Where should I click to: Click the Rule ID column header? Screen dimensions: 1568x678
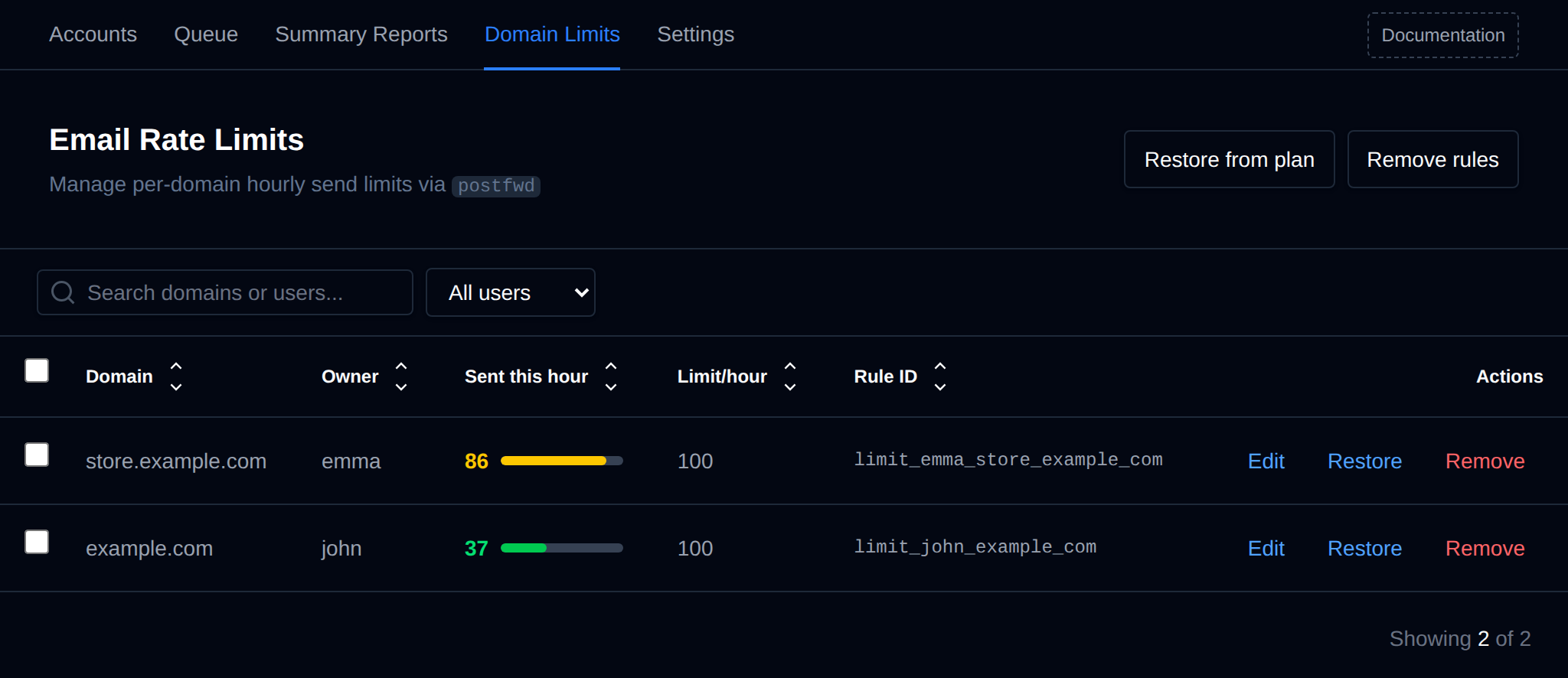coord(885,376)
